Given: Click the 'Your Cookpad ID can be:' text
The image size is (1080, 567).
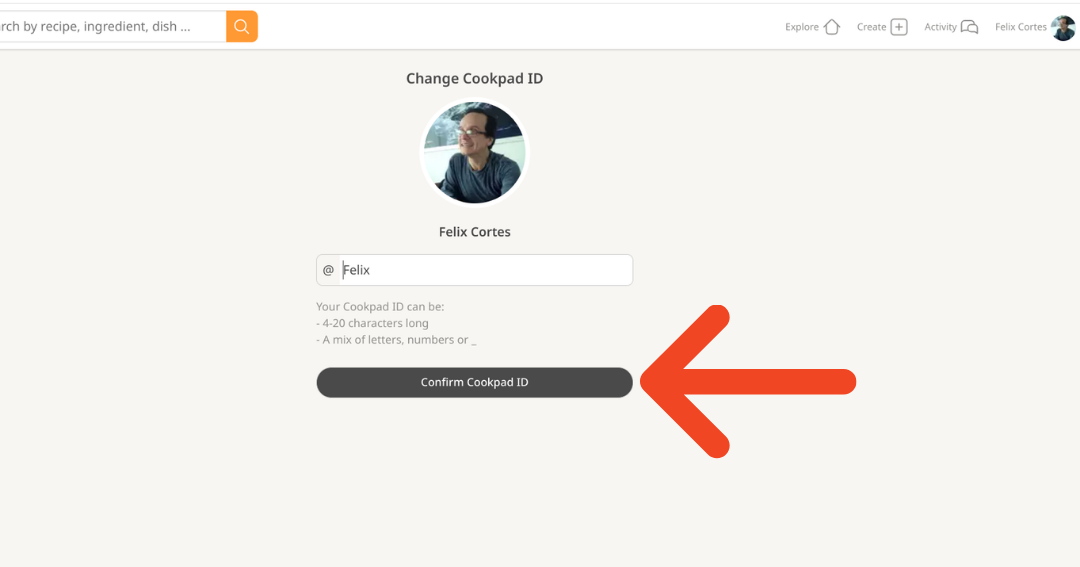Looking at the screenshot, I should coord(380,307).
